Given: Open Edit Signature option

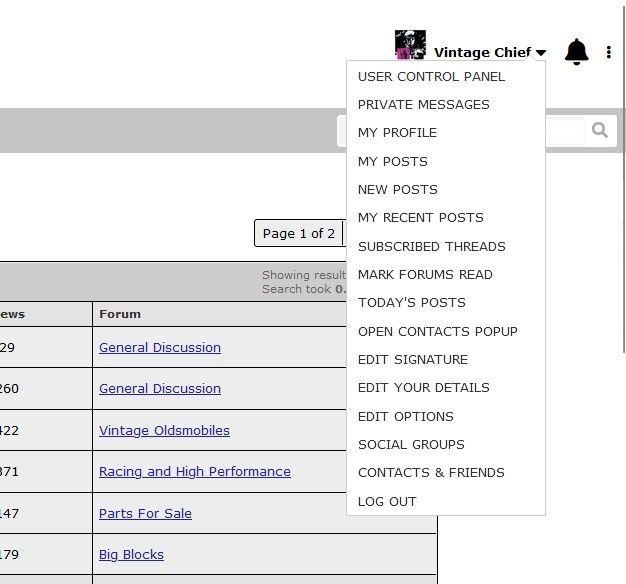Looking at the screenshot, I should pos(412,360).
